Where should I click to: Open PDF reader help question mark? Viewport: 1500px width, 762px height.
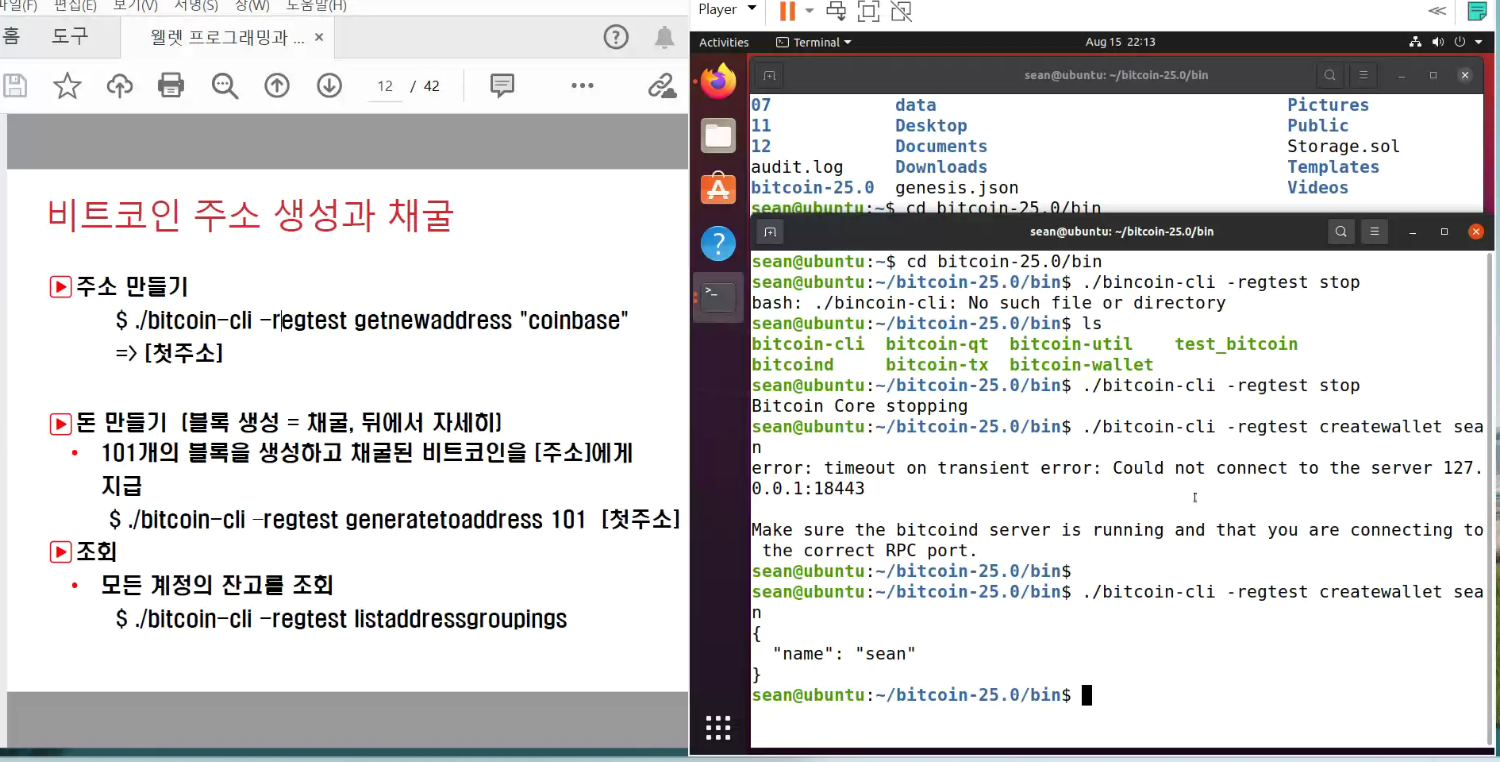click(x=616, y=38)
